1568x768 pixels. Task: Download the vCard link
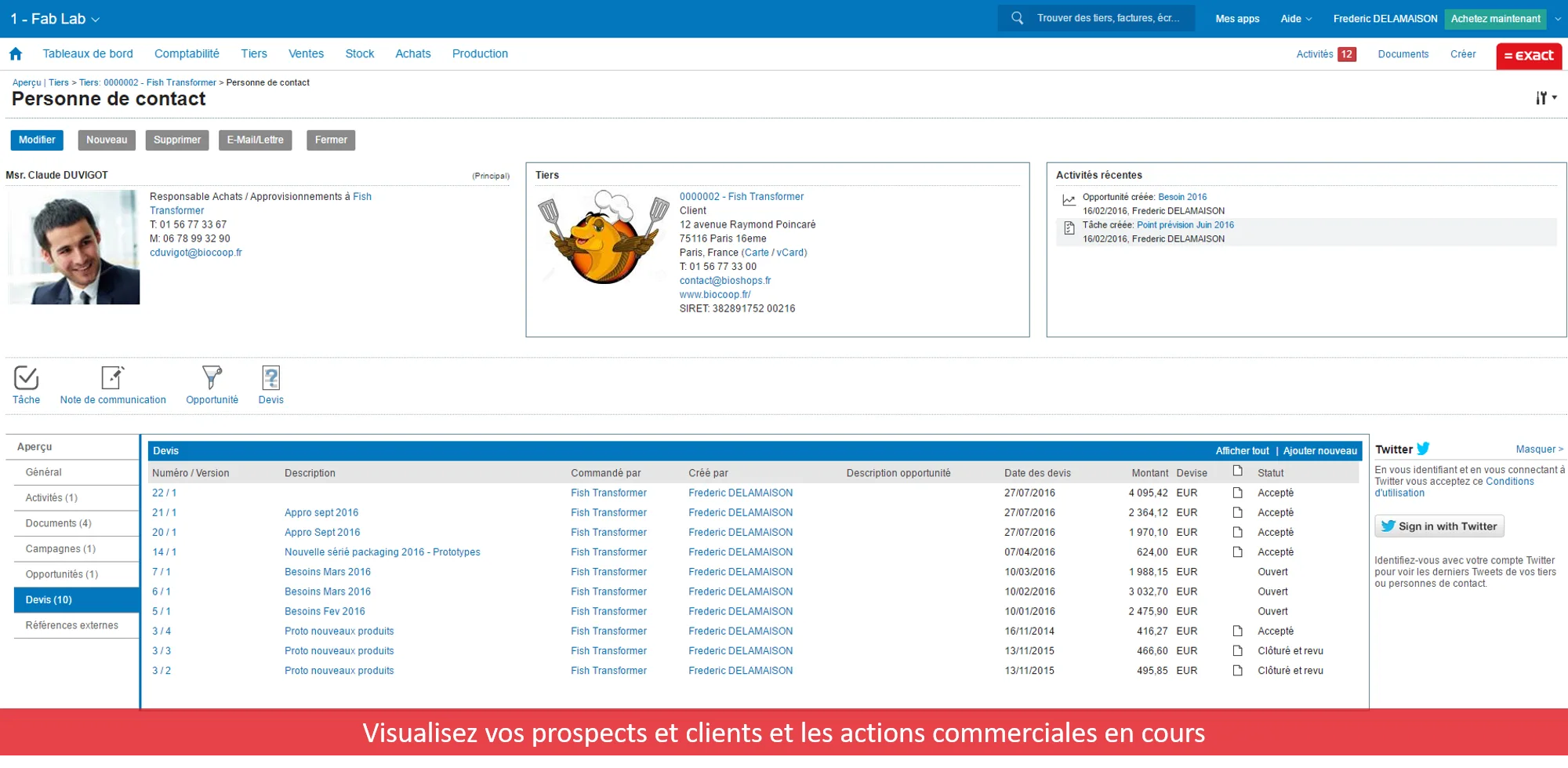click(790, 253)
